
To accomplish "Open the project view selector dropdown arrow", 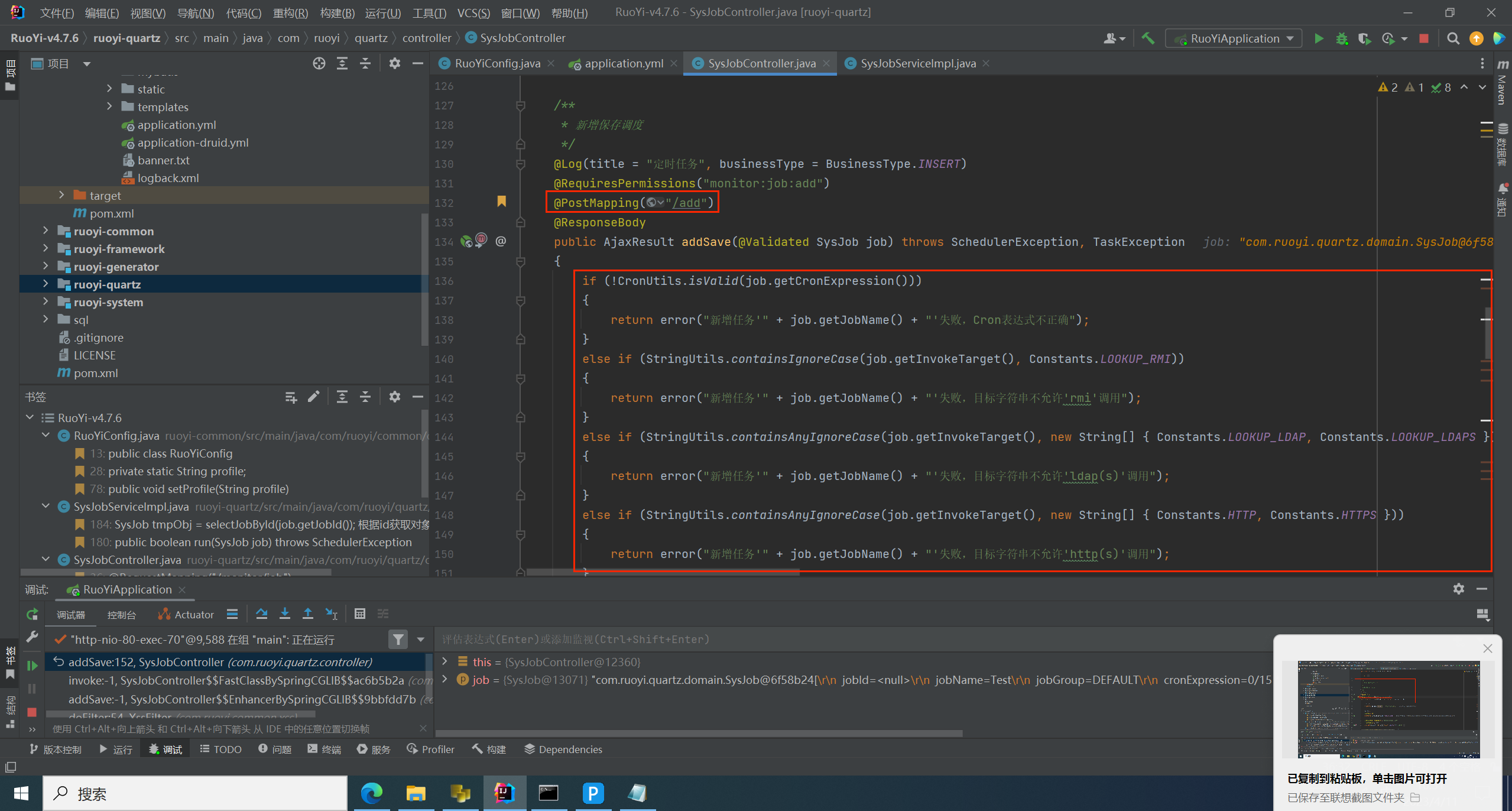I will pos(87,63).
